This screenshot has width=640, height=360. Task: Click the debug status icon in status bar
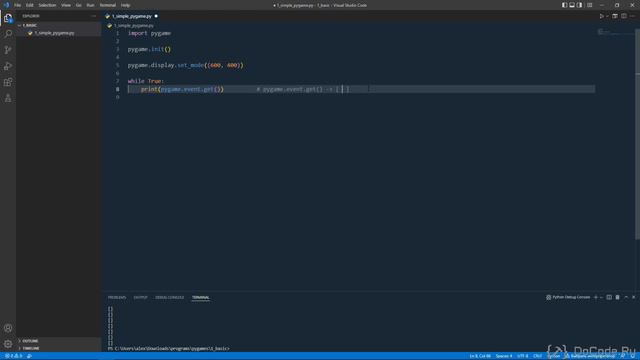point(29,356)
